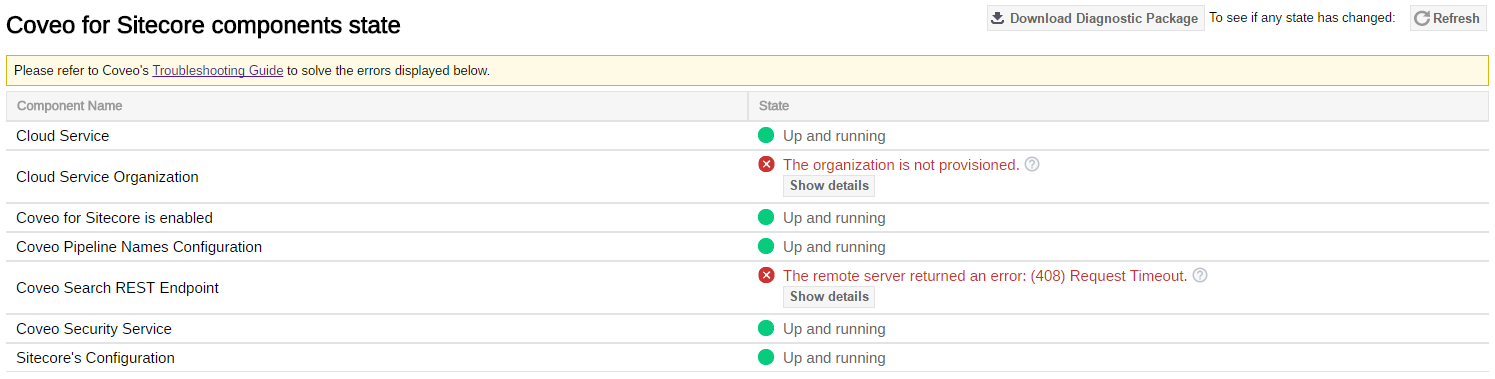Open the Troubleshooting Guide link
The height and width of the screenshot is (379, 1495).
218,71
